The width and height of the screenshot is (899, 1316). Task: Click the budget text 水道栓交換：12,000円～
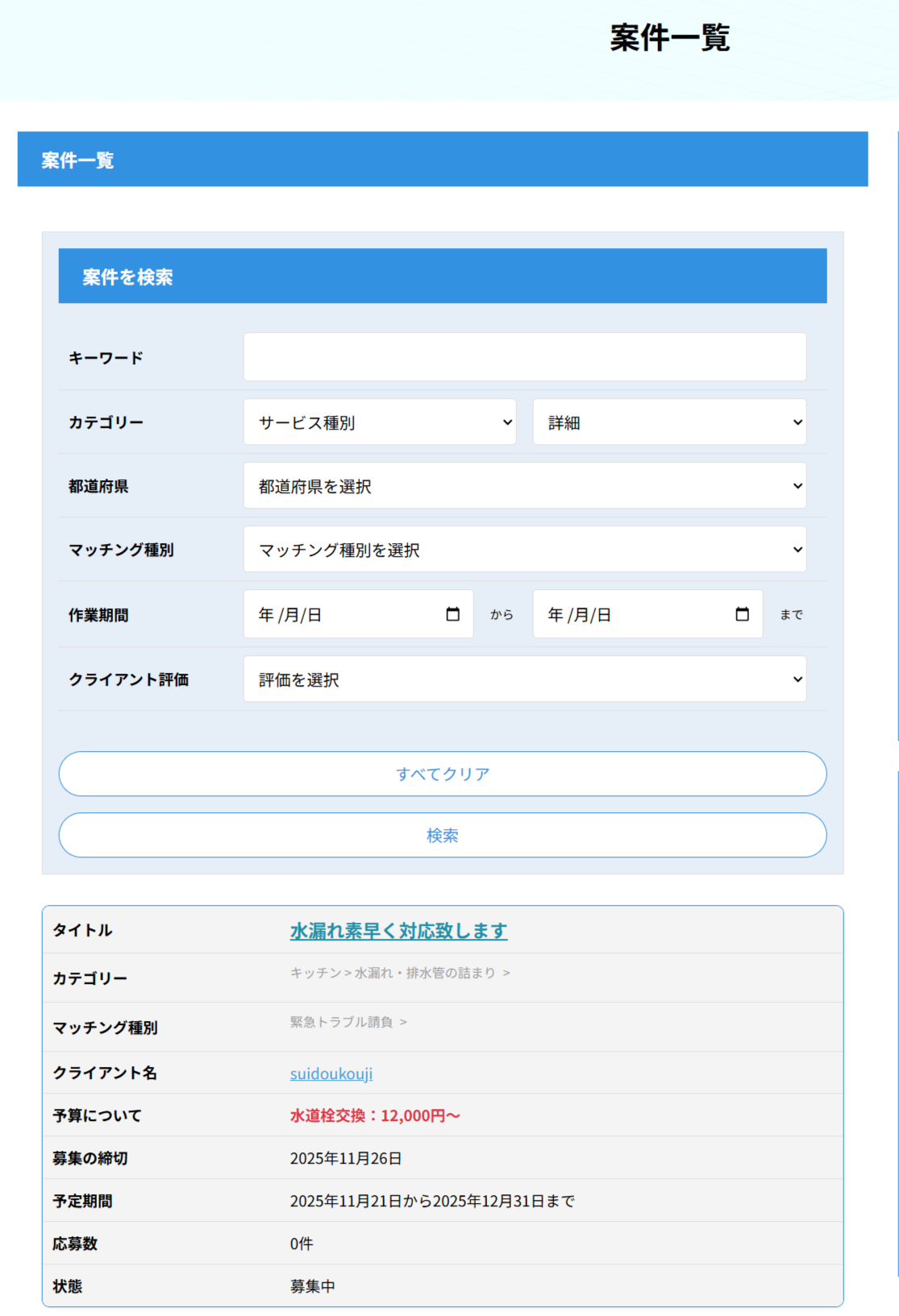pyautogui.click(x=375, y=1116)
